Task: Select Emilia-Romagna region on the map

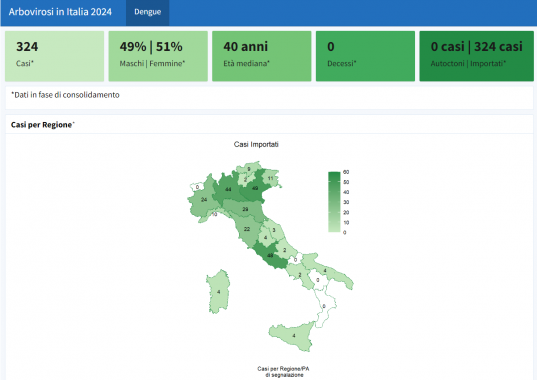Action: [245, 209]
